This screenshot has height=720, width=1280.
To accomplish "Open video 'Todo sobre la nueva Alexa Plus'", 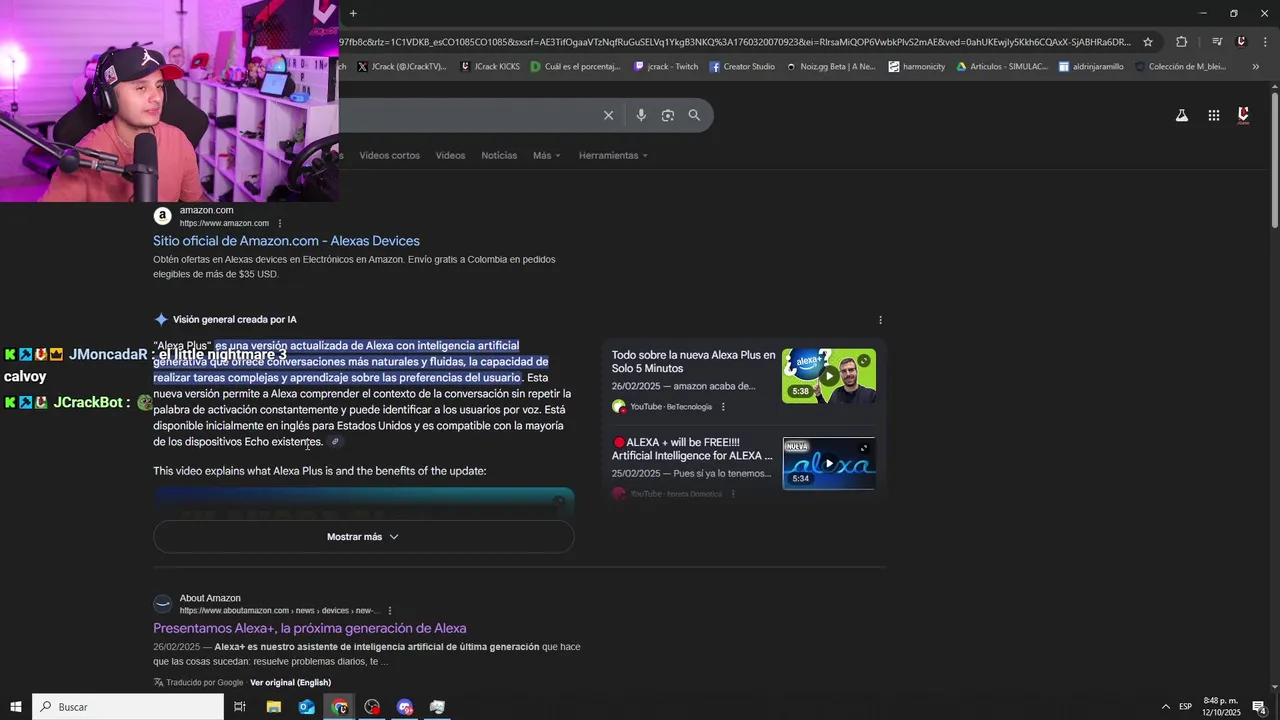I will (693, 362).
